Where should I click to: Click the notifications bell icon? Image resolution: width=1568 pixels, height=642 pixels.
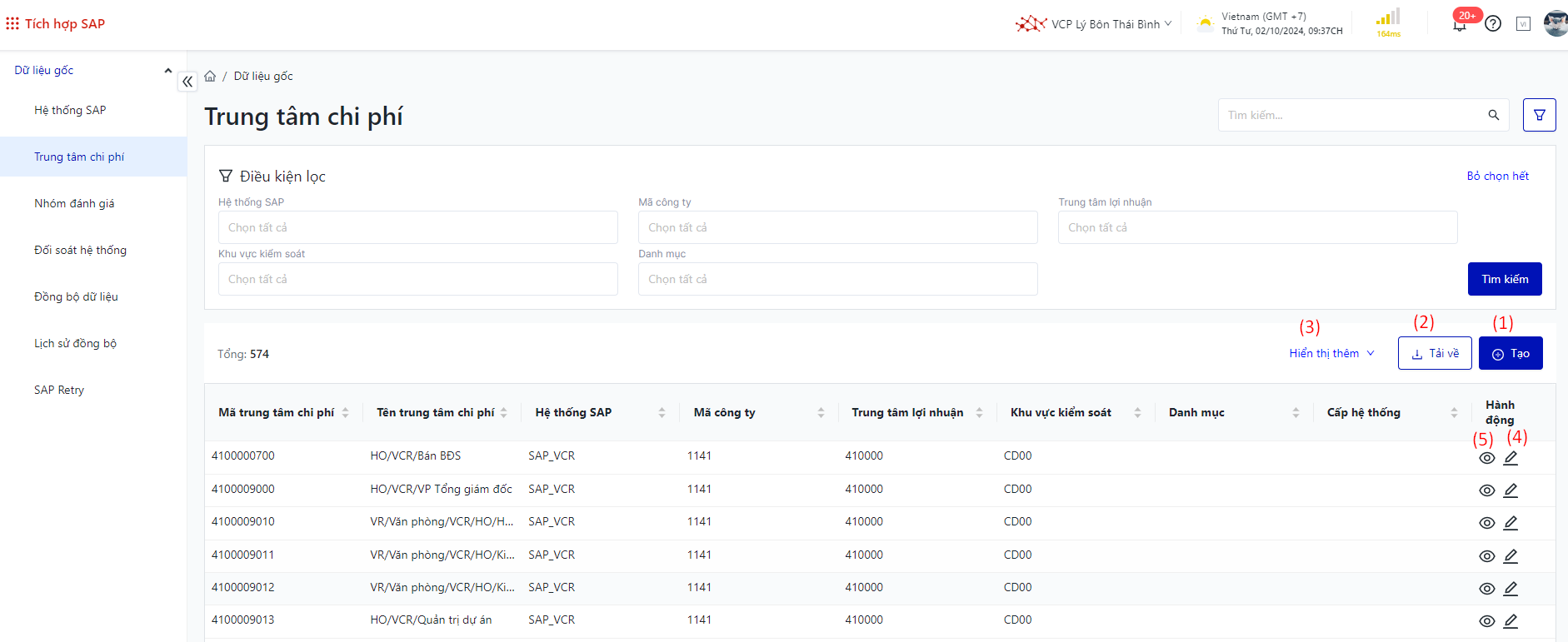point(1460,25)
